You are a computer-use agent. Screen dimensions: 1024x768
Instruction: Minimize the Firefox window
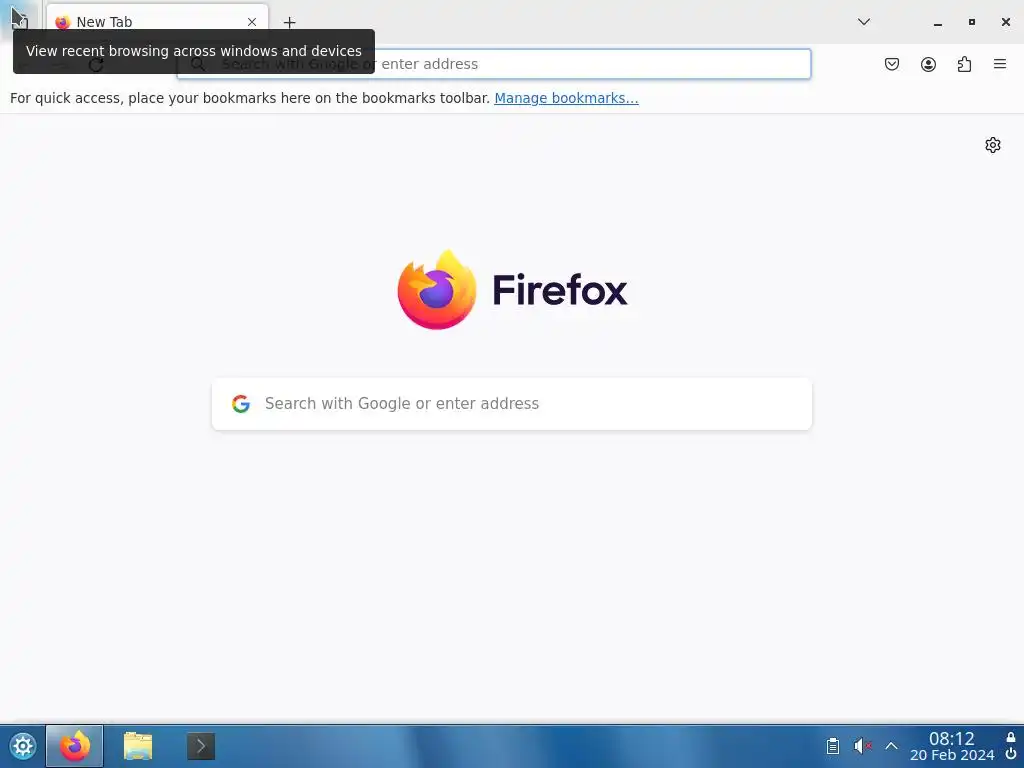938,23
